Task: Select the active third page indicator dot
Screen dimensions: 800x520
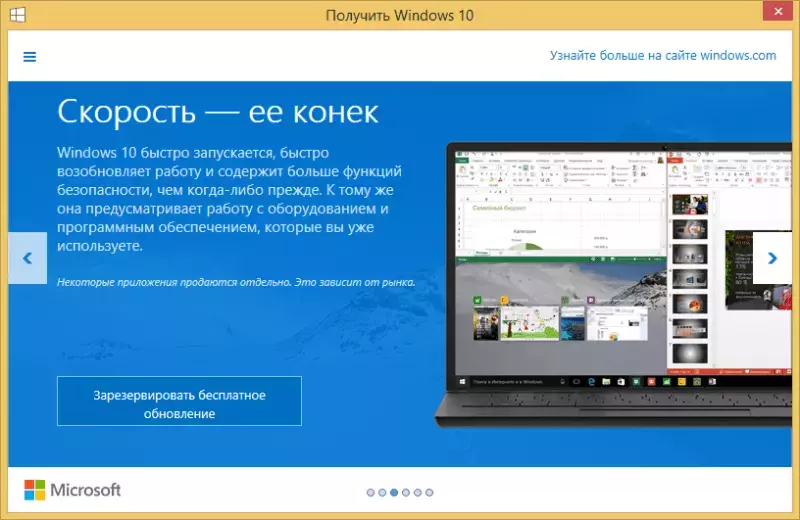Action: click(x=394, y=492)
